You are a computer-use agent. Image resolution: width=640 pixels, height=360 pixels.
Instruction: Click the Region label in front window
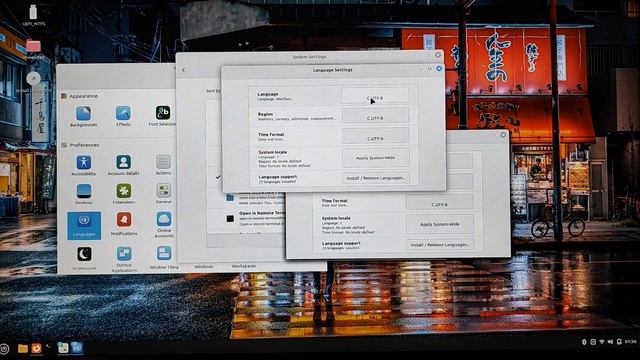[x=265, y=114]
